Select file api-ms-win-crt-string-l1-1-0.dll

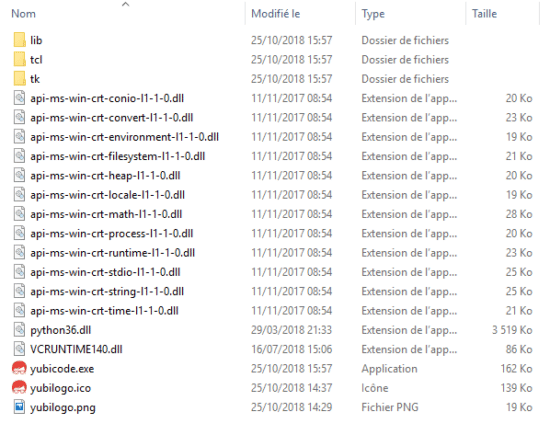click(107, 291)
